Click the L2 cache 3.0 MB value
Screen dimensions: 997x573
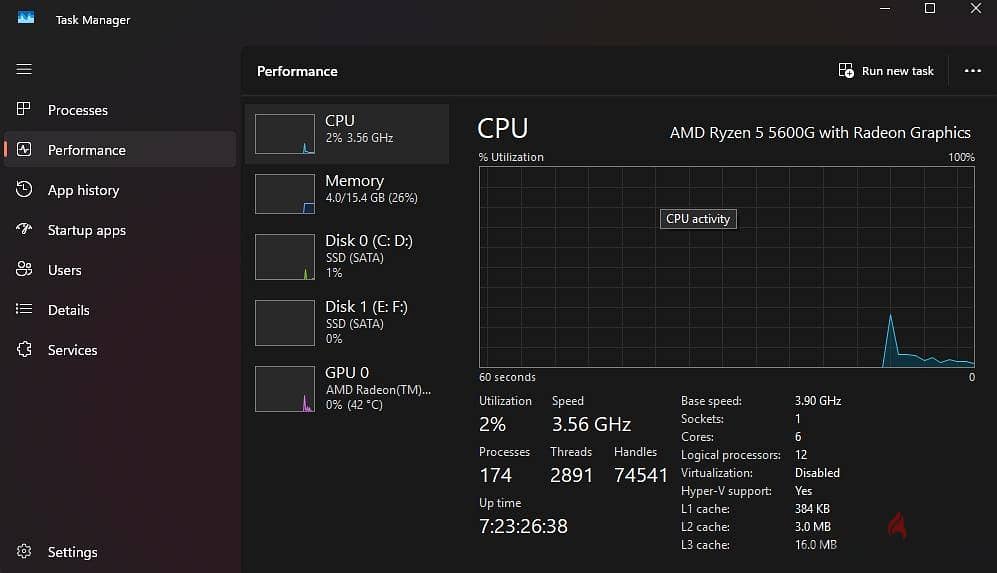pos(813,527)
